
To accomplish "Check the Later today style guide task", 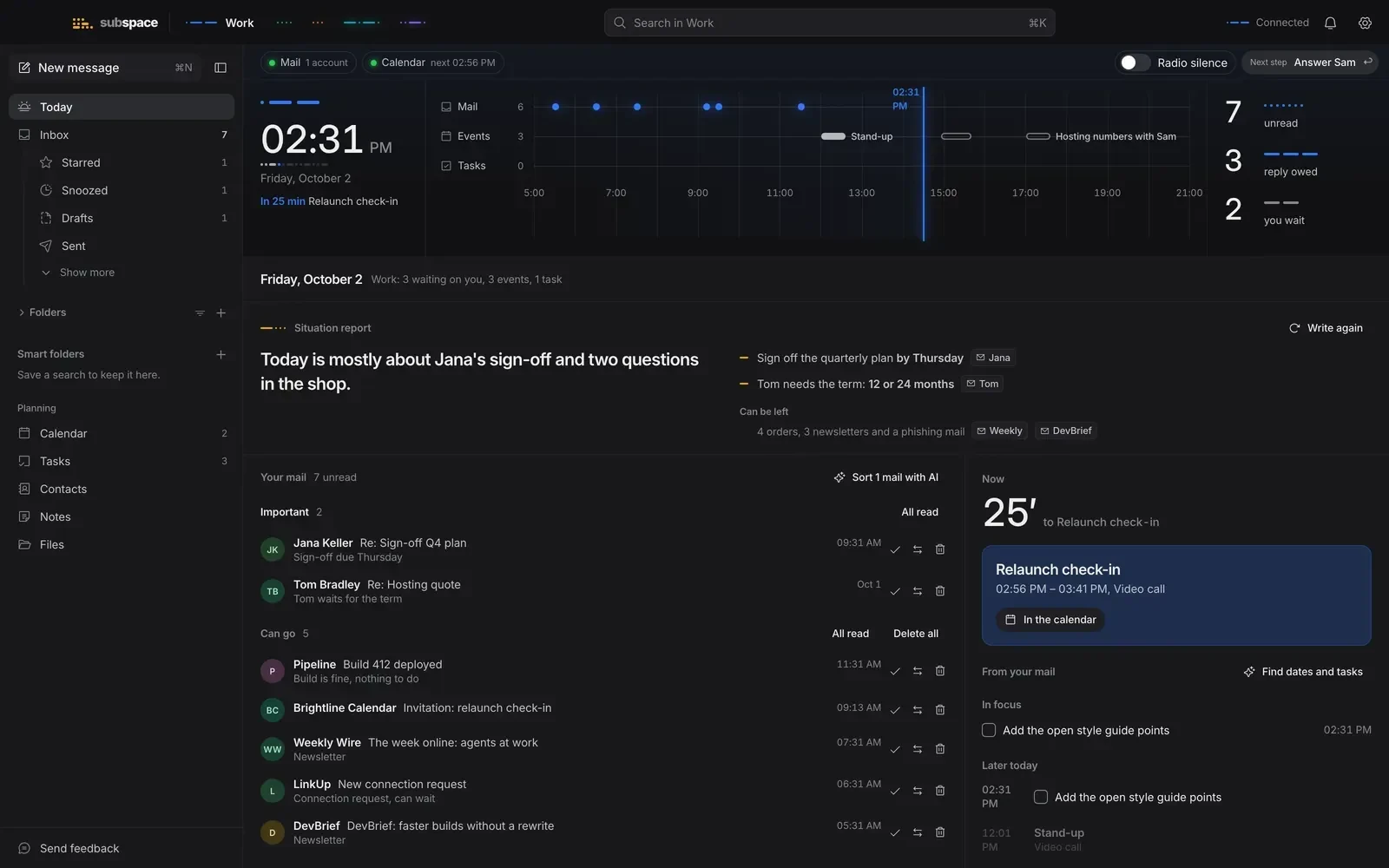I will tap(1041, 797).
